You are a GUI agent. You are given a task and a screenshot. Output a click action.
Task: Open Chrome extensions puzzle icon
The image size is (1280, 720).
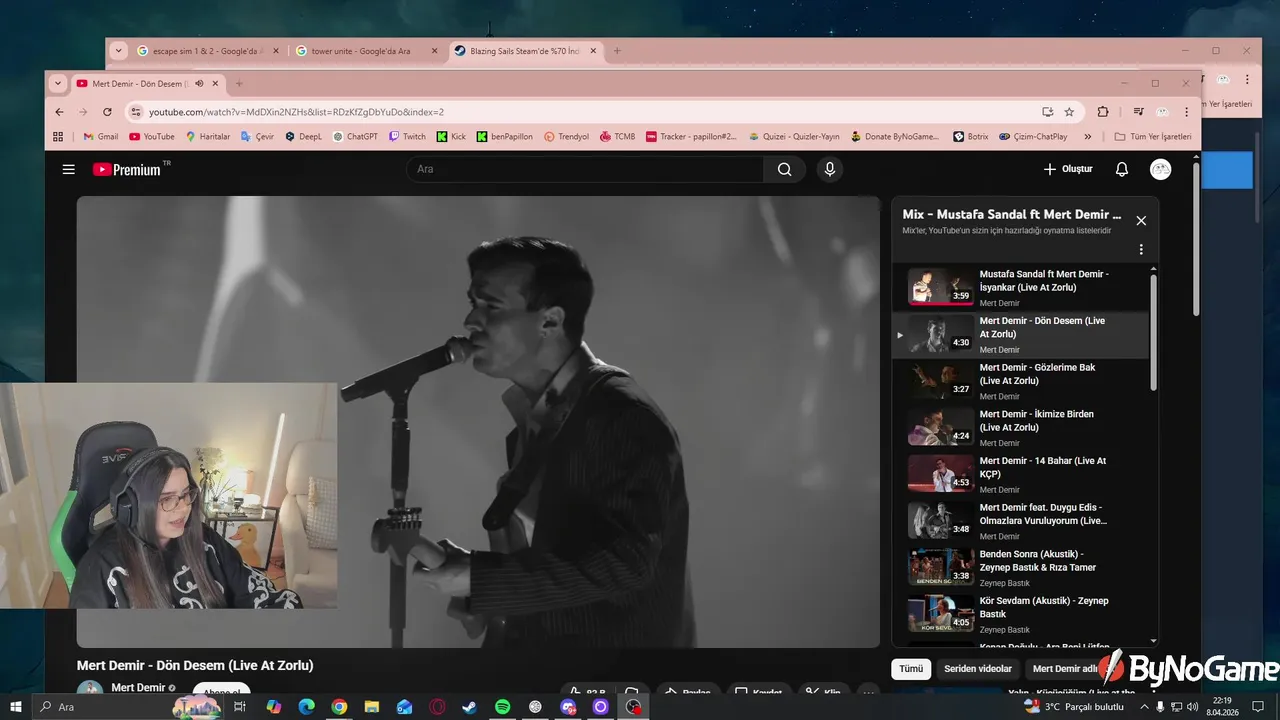pos(1103,112)
